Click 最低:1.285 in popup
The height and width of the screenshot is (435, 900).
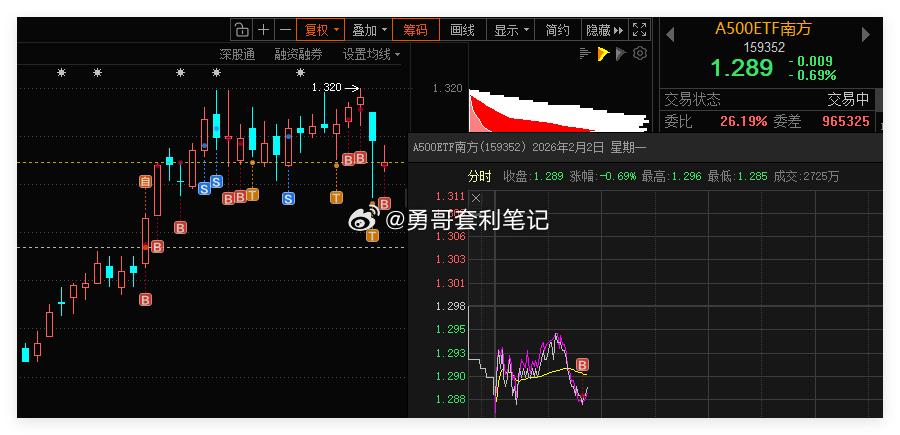(738, 176)
